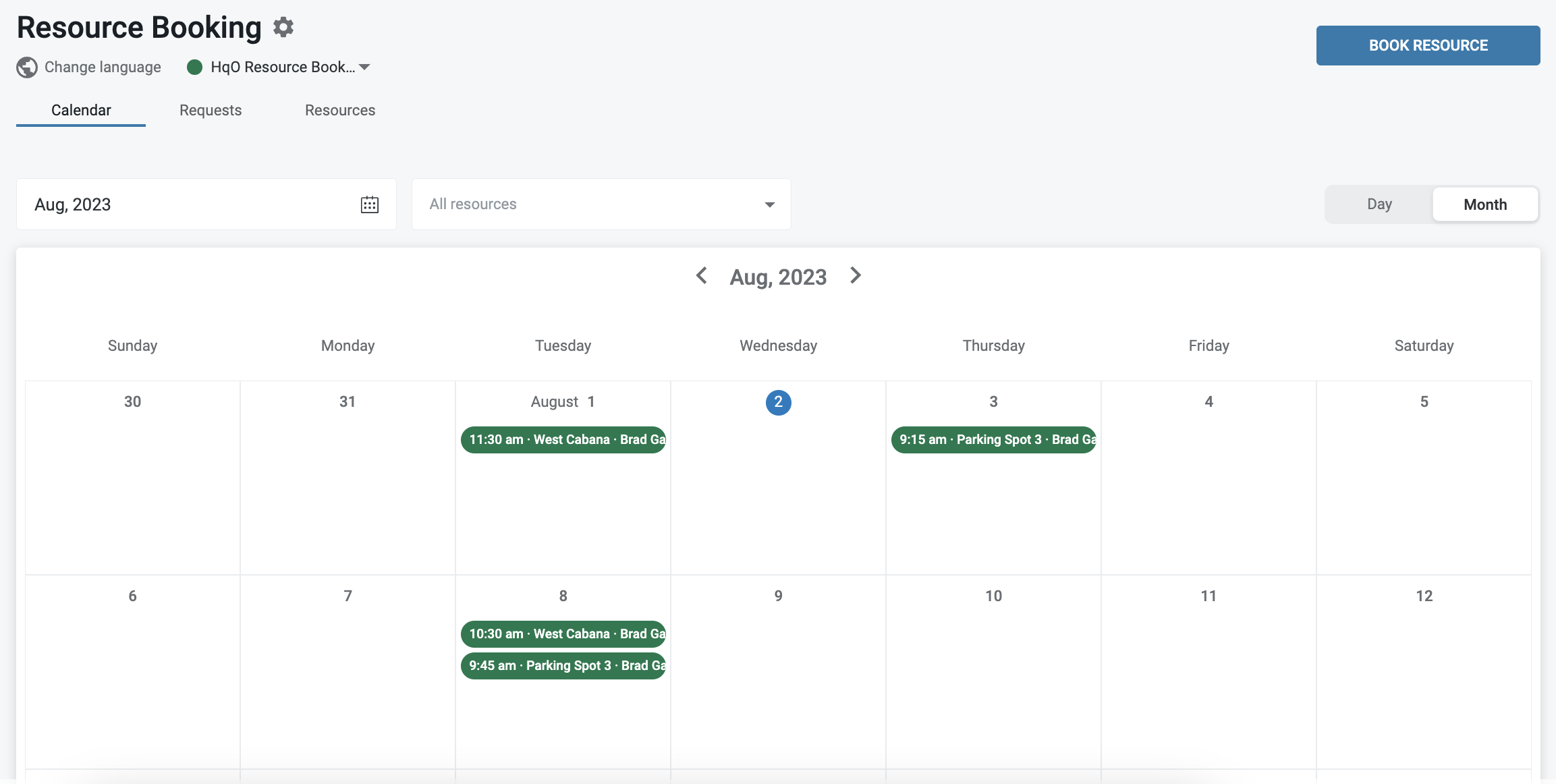1556x784 pixels.
Task: Open the 11:30 am West Cabana booking
Action: pyautogui.click(x=563, y=440)
